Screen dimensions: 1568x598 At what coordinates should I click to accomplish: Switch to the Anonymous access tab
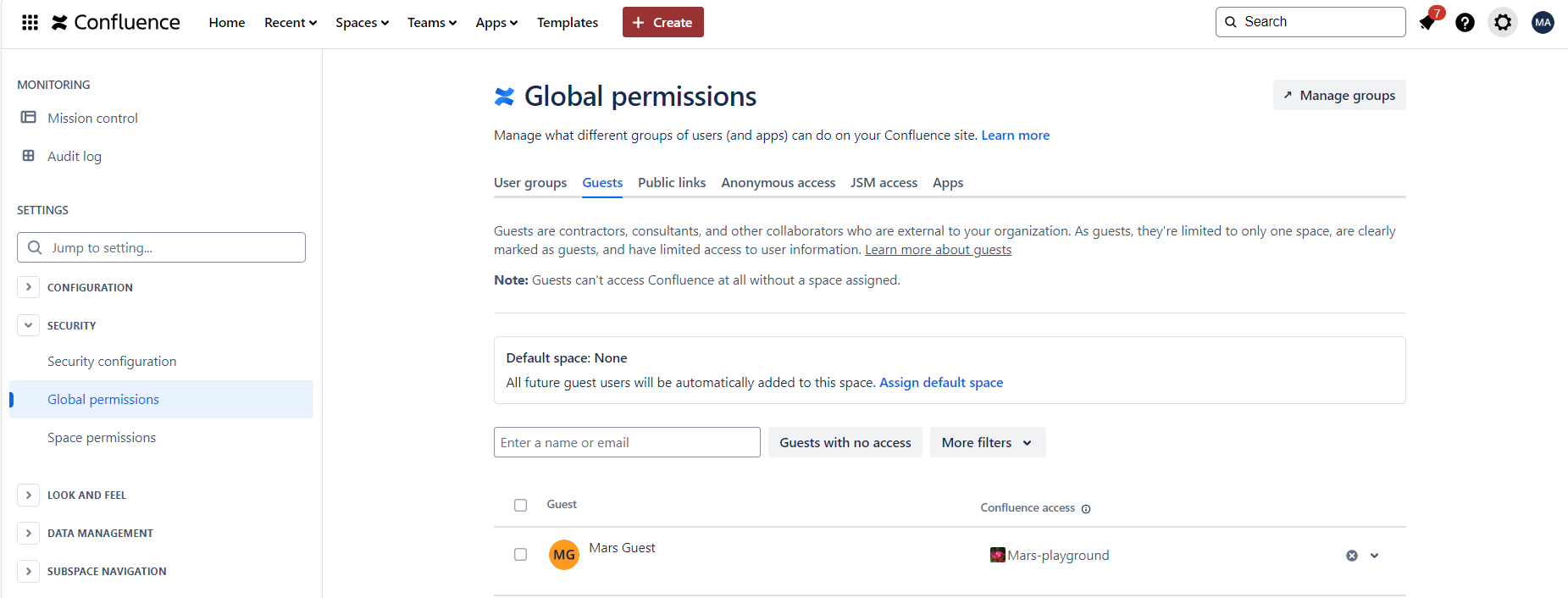pos(778,183)
